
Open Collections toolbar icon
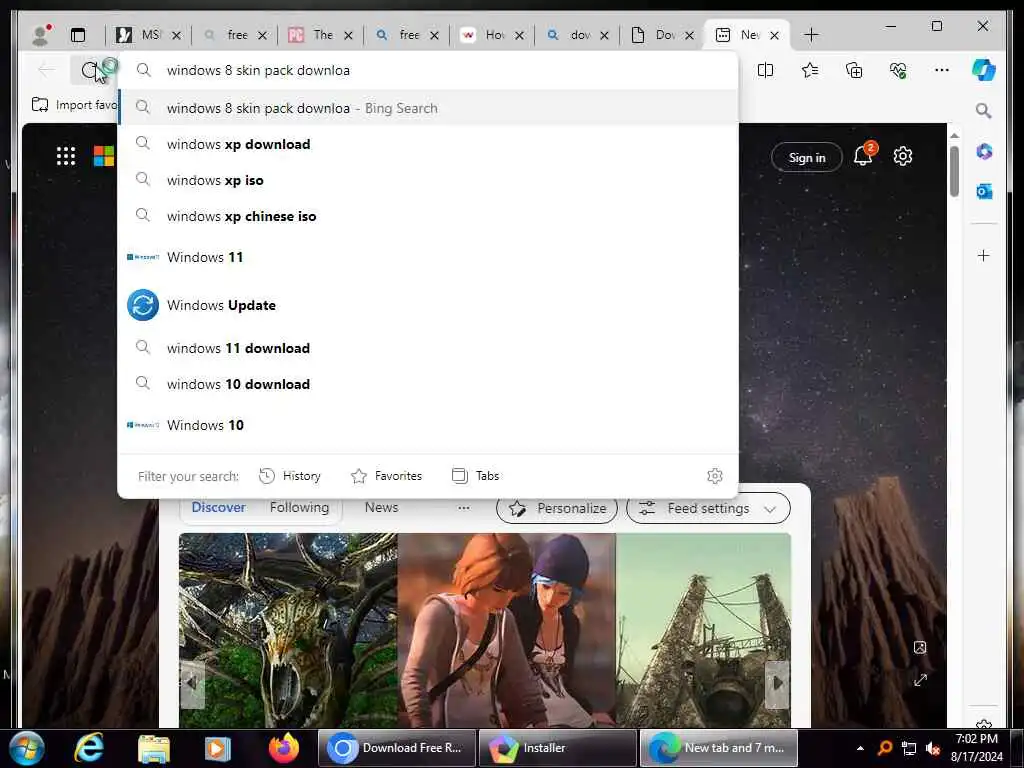click(x=854, y=70)
